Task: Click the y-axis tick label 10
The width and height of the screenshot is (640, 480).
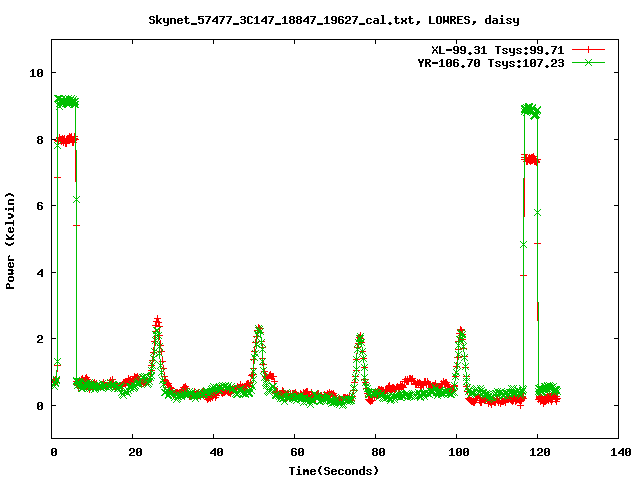Action: [x=36, y=73]
